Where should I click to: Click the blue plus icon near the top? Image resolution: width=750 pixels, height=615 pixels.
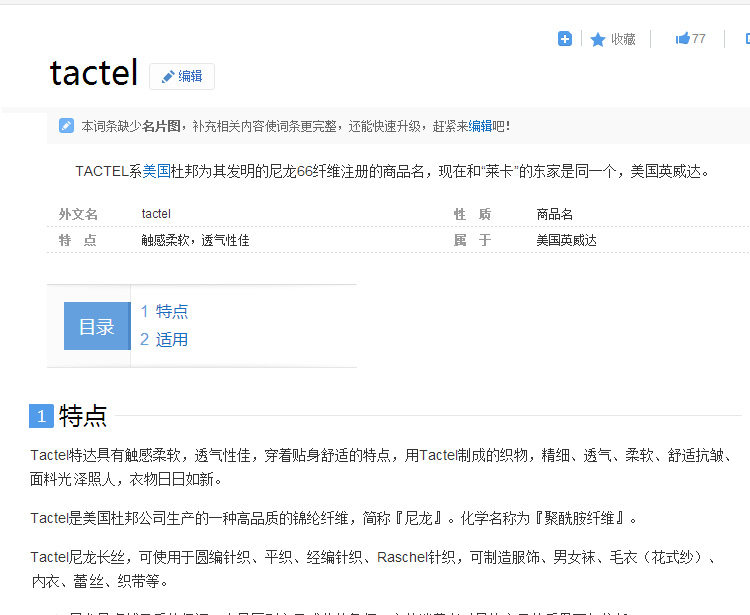(565, 39)
